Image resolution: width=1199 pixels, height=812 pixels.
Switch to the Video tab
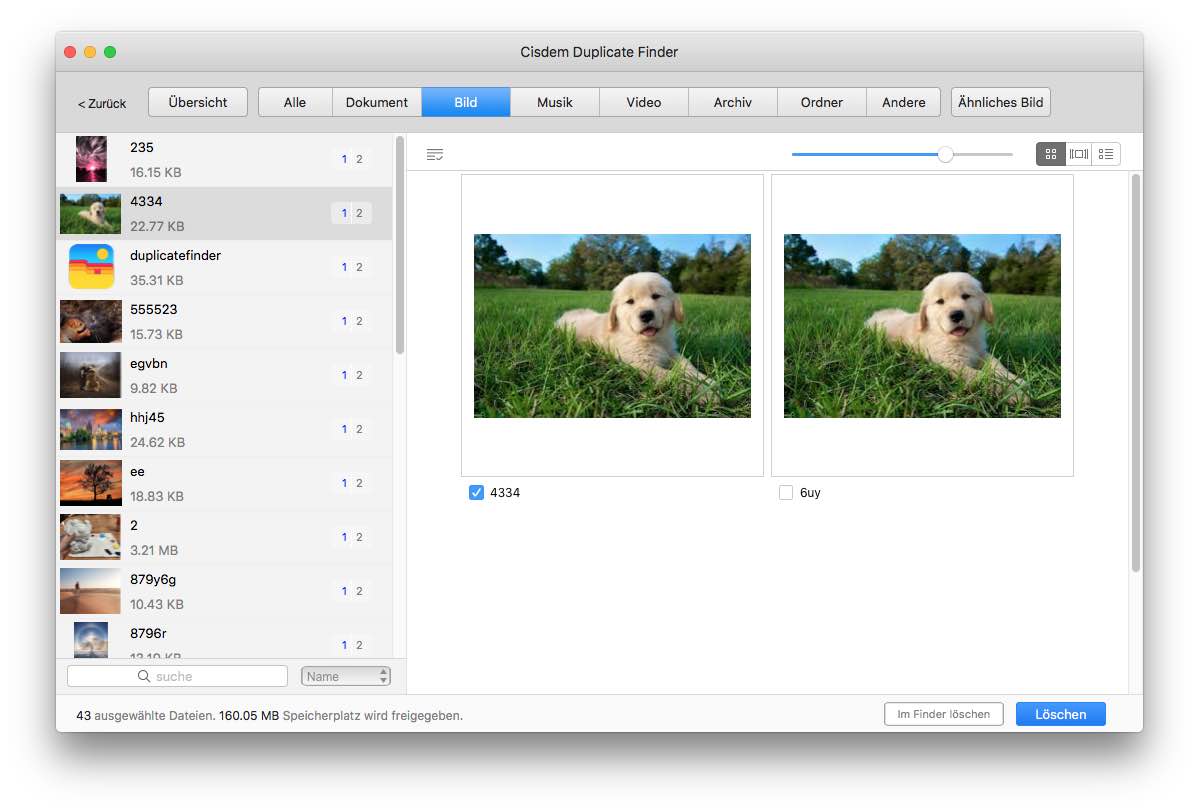(644, 102)
